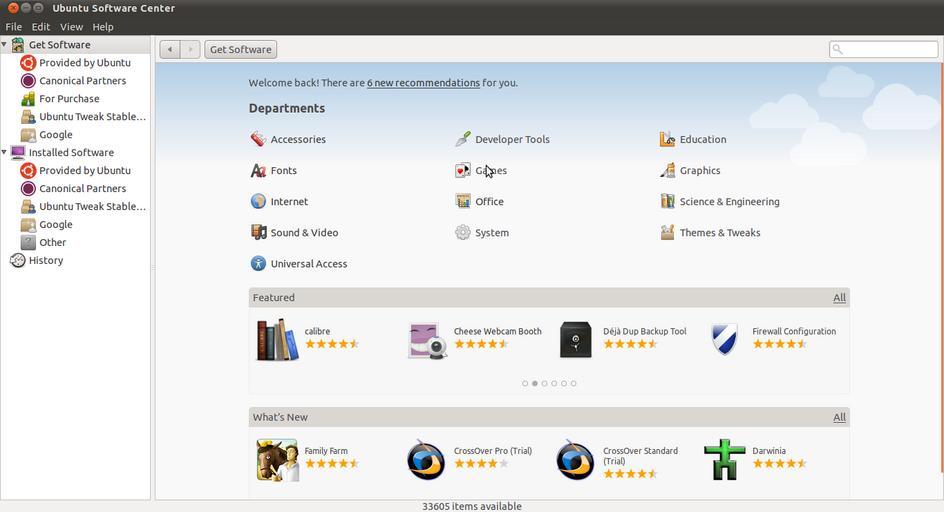Click the calibre app books icon
This screenshot has height=512, width=944.
pyautogui.click(x=277, y=340)
